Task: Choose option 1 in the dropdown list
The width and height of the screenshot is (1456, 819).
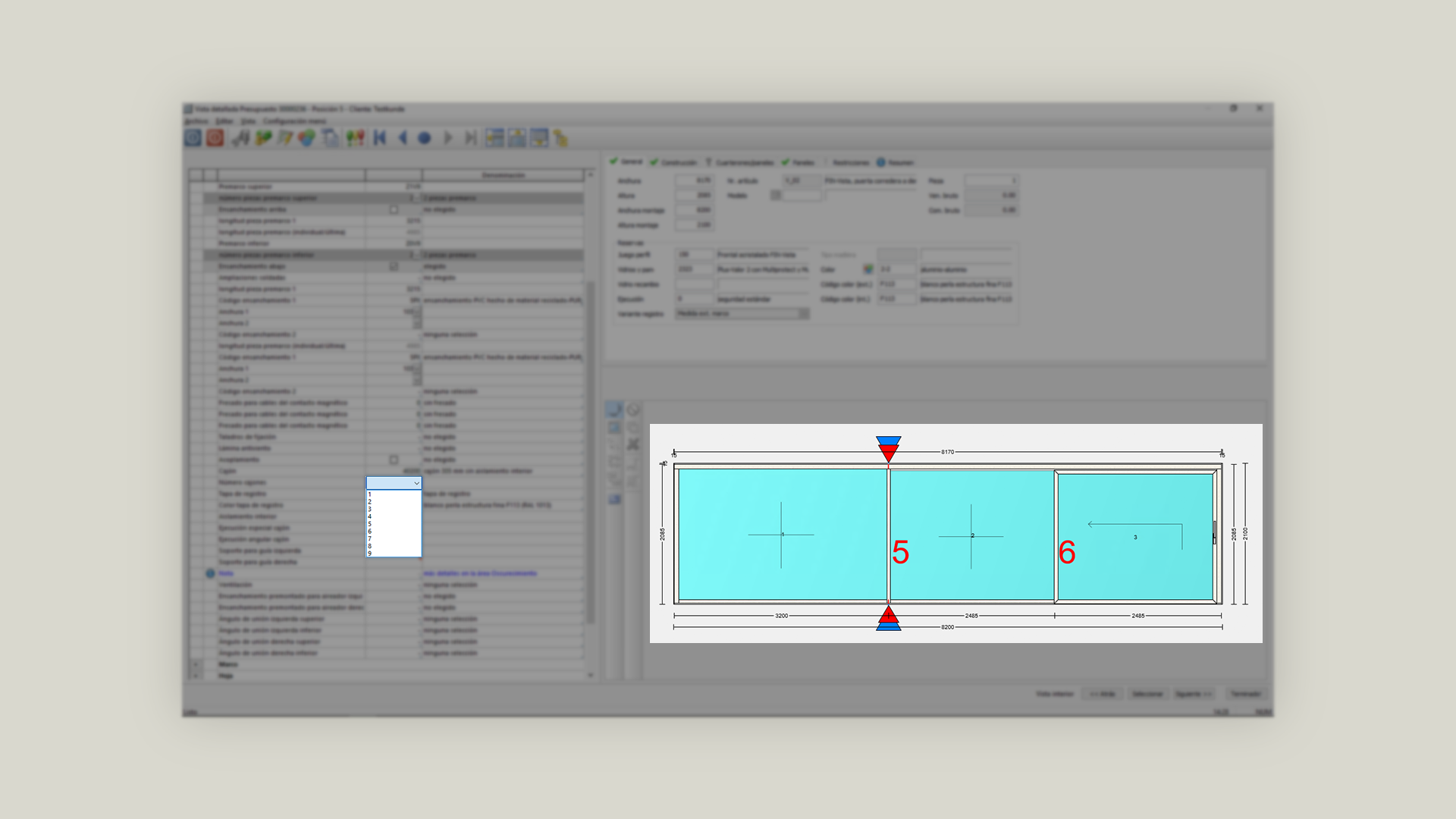Action: (394, 494)
